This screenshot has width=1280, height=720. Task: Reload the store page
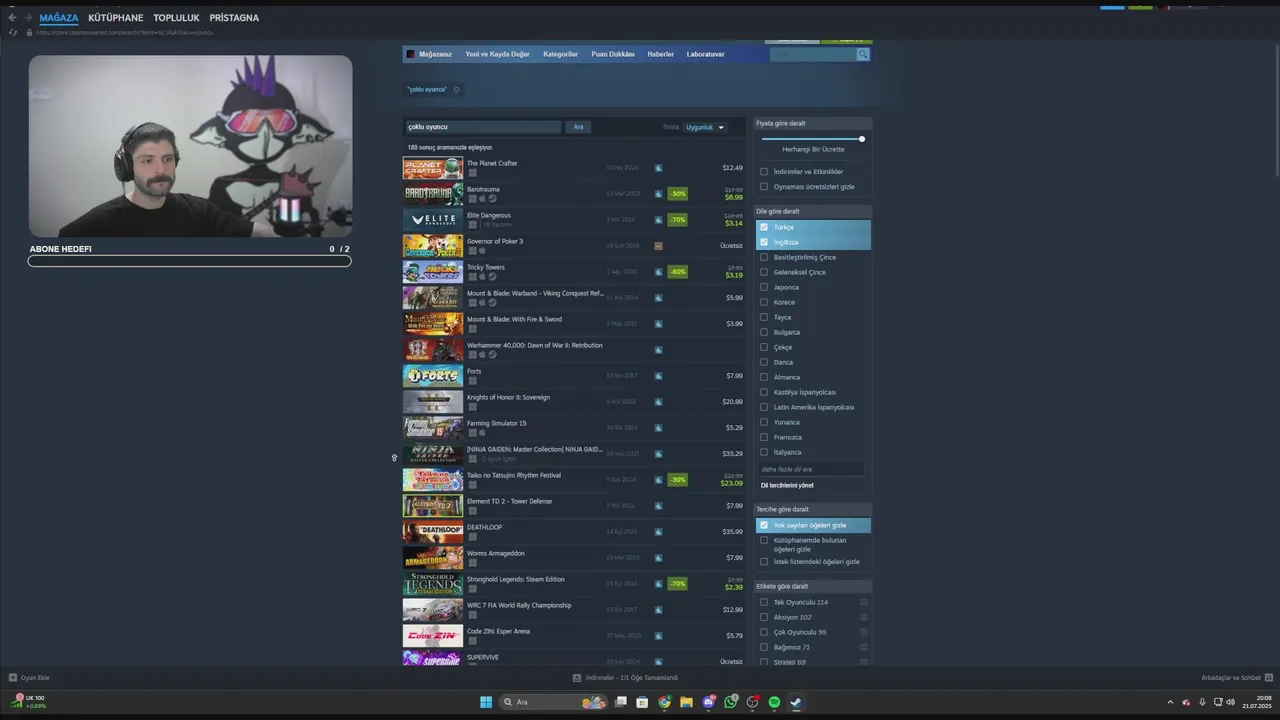coord(13,32)
